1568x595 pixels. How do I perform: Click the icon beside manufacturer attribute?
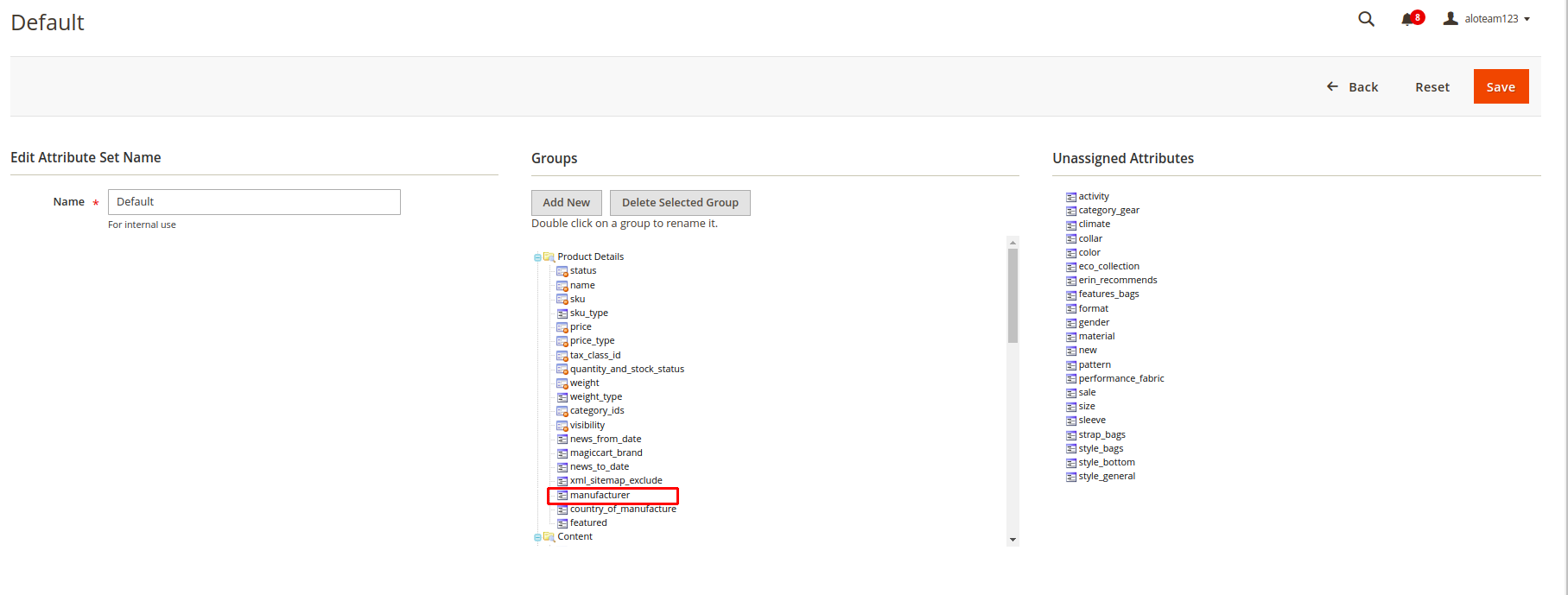562,496
